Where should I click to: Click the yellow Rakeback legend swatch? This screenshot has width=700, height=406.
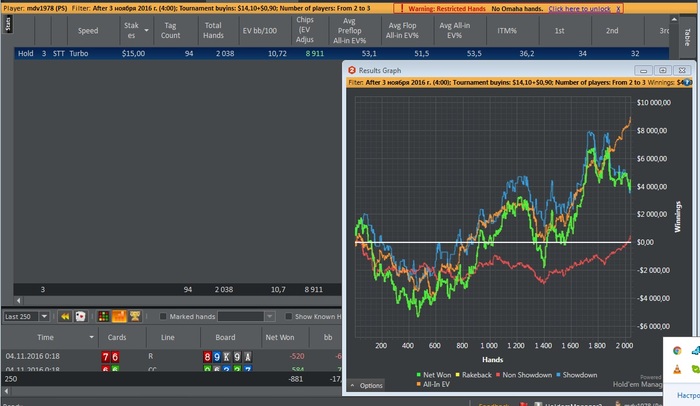pos(458,375)
